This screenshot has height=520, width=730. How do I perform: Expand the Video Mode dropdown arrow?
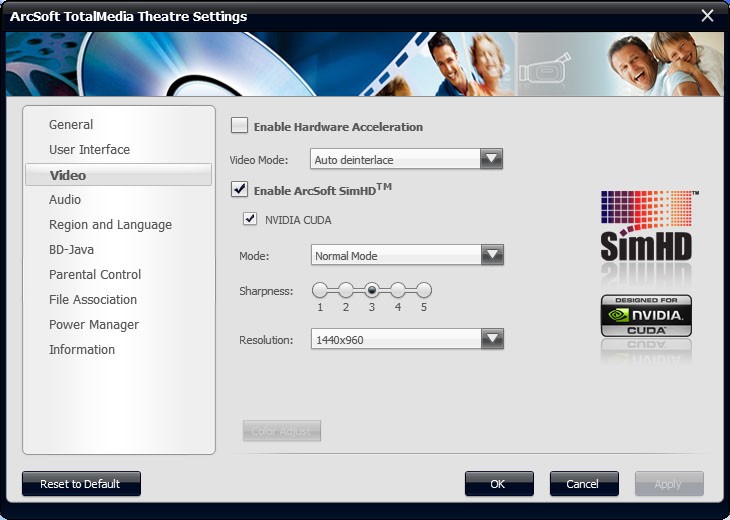(491, 159)
